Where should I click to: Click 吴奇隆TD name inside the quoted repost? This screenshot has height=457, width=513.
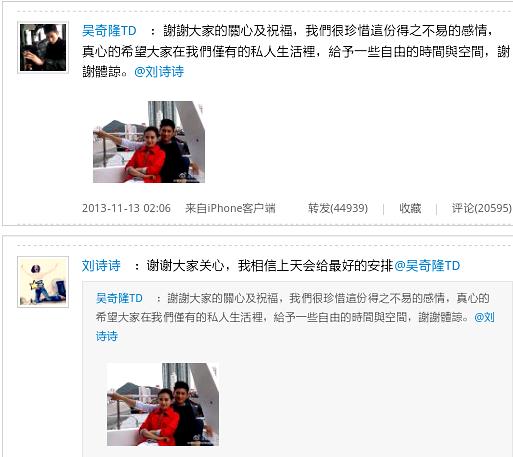click(119, 298)
